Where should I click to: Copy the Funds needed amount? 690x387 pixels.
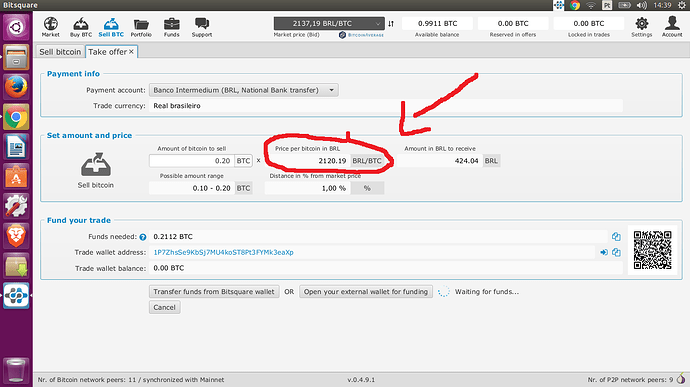coord(616,237)
